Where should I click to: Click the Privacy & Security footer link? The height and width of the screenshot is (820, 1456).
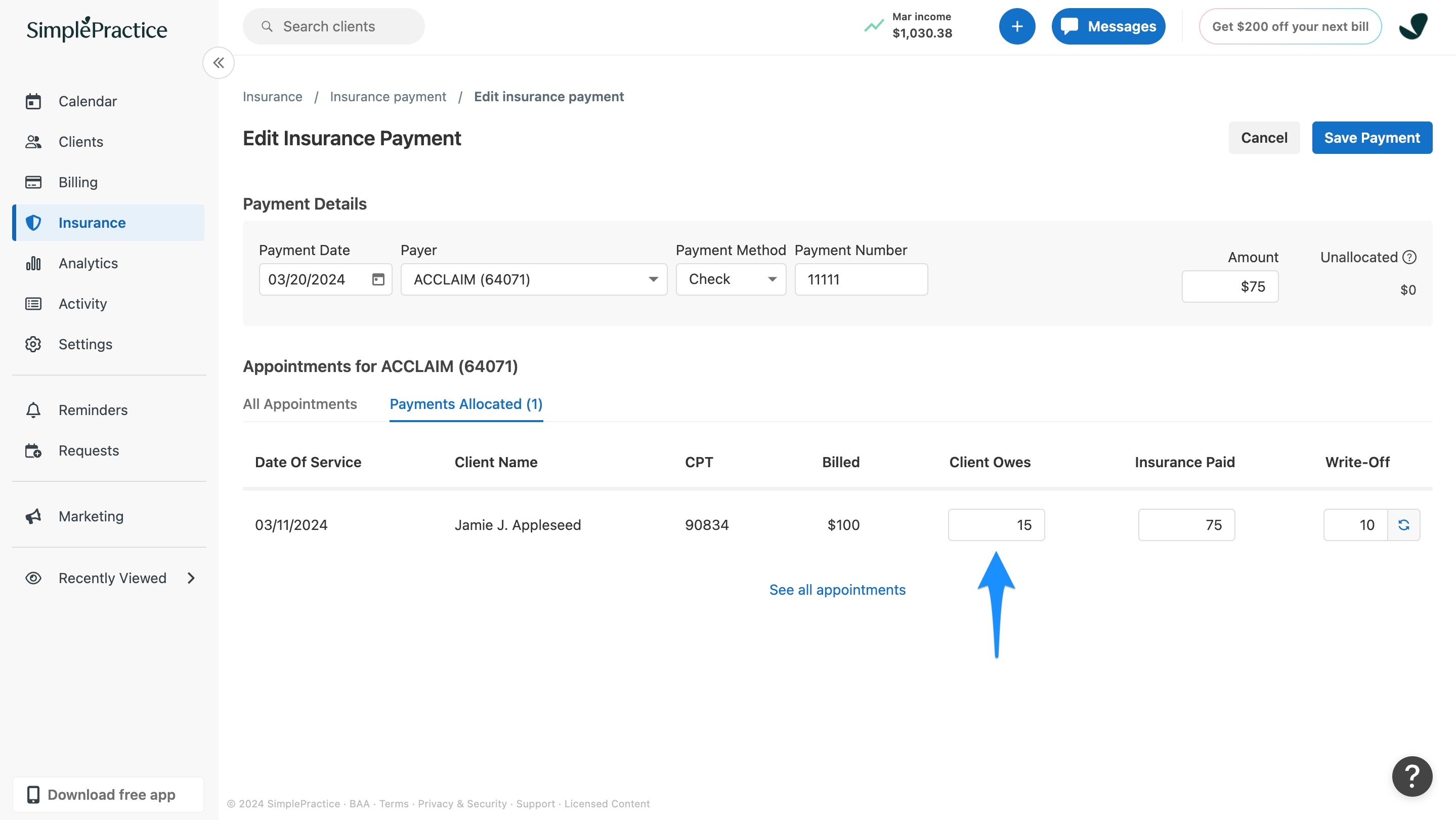tap(462, 804)
